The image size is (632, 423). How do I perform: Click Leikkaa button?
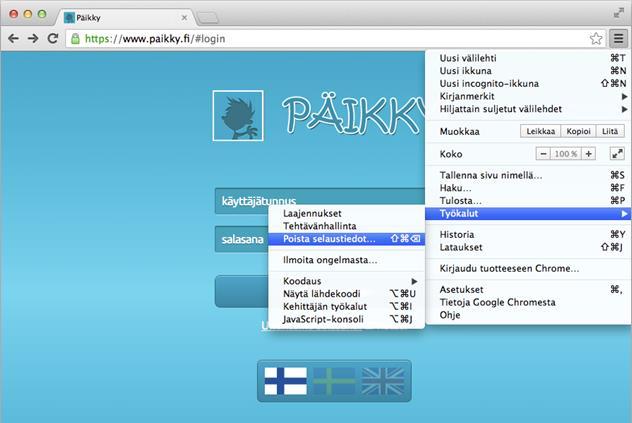click(541, 131)
